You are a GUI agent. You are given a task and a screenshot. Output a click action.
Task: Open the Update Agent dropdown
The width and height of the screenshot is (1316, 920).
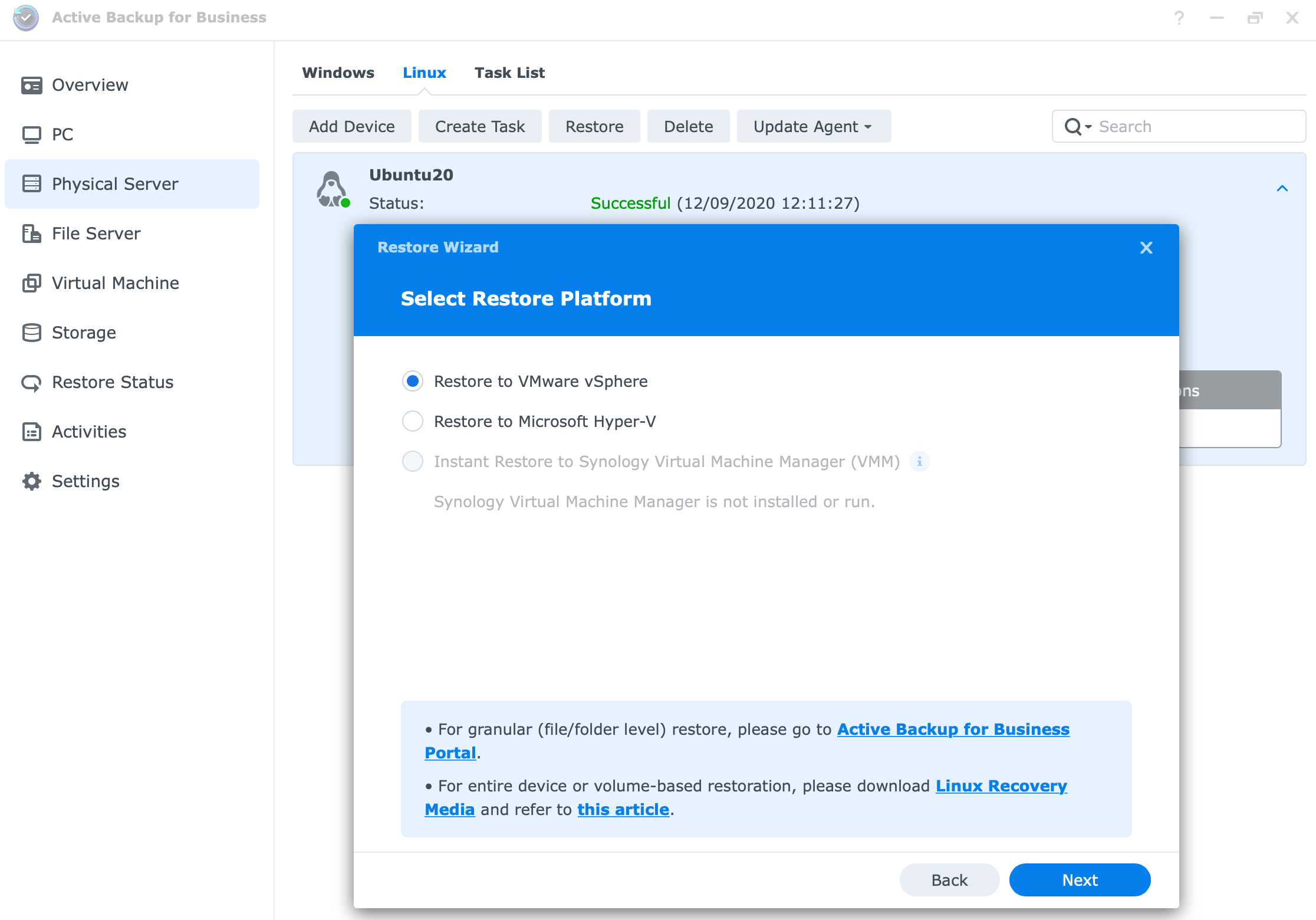pos(814,126)
